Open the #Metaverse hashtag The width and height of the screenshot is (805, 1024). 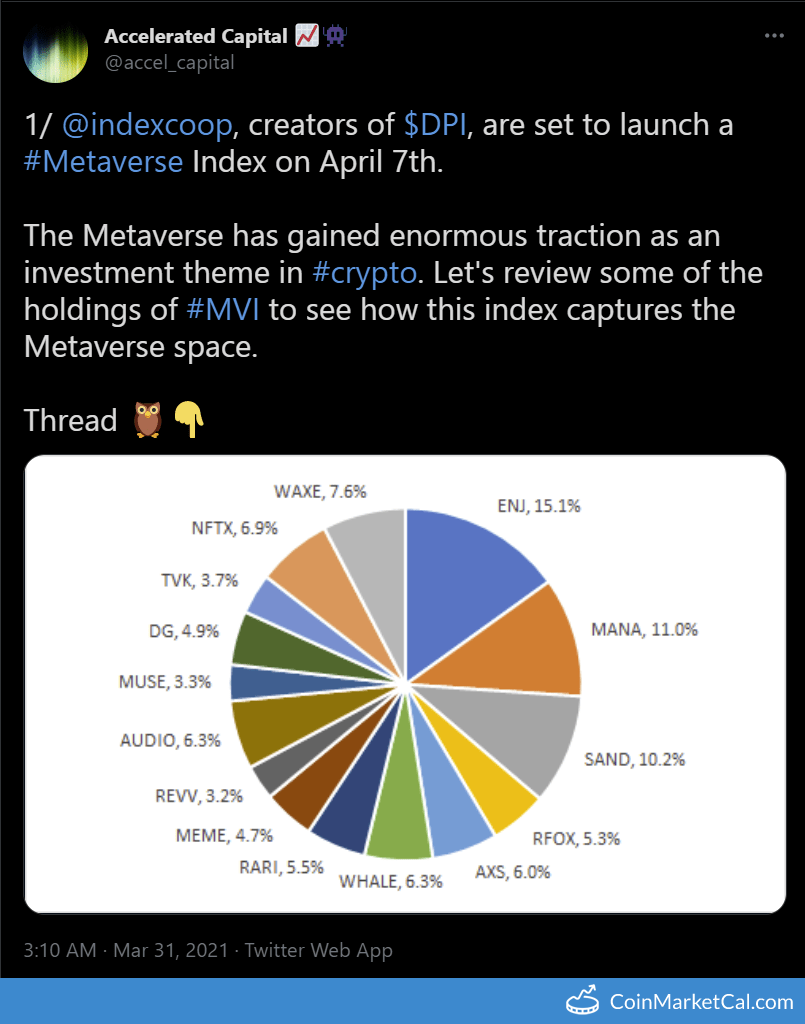pos(103,161)
